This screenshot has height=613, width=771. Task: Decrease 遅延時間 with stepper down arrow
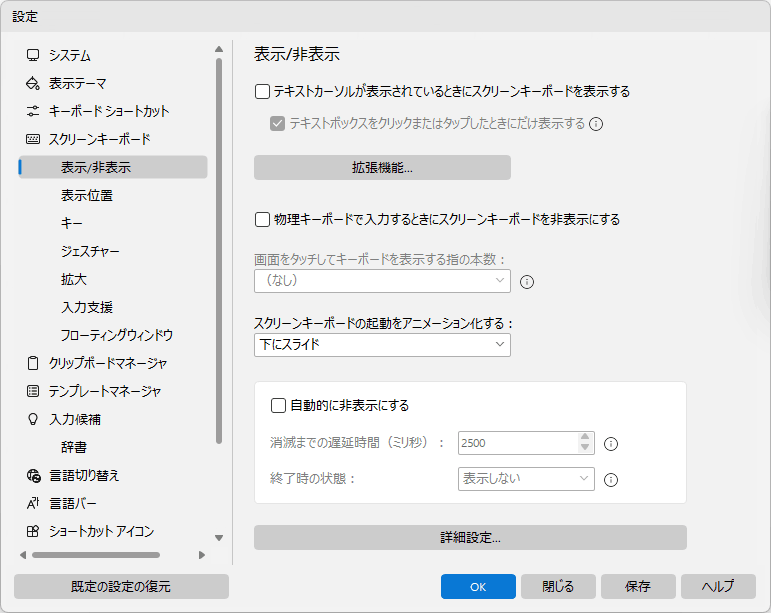click(x=585, y=448)
